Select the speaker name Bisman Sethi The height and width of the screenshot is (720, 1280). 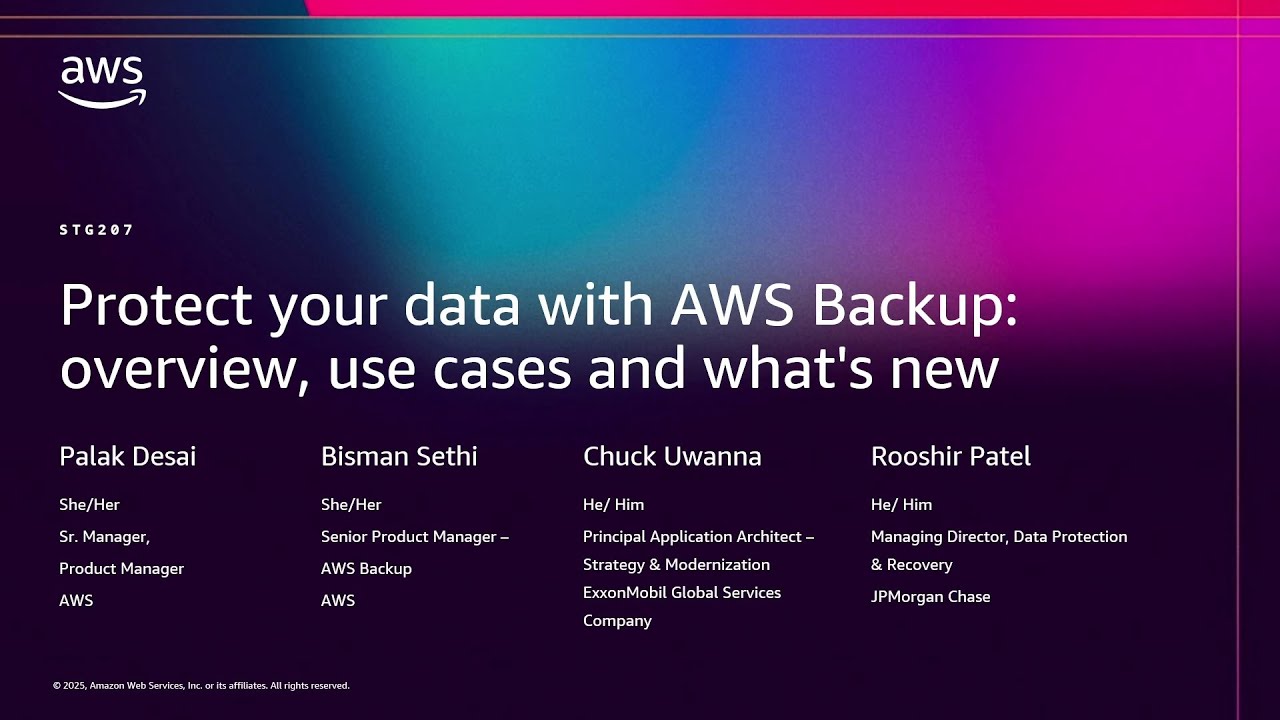click(399, 457)
